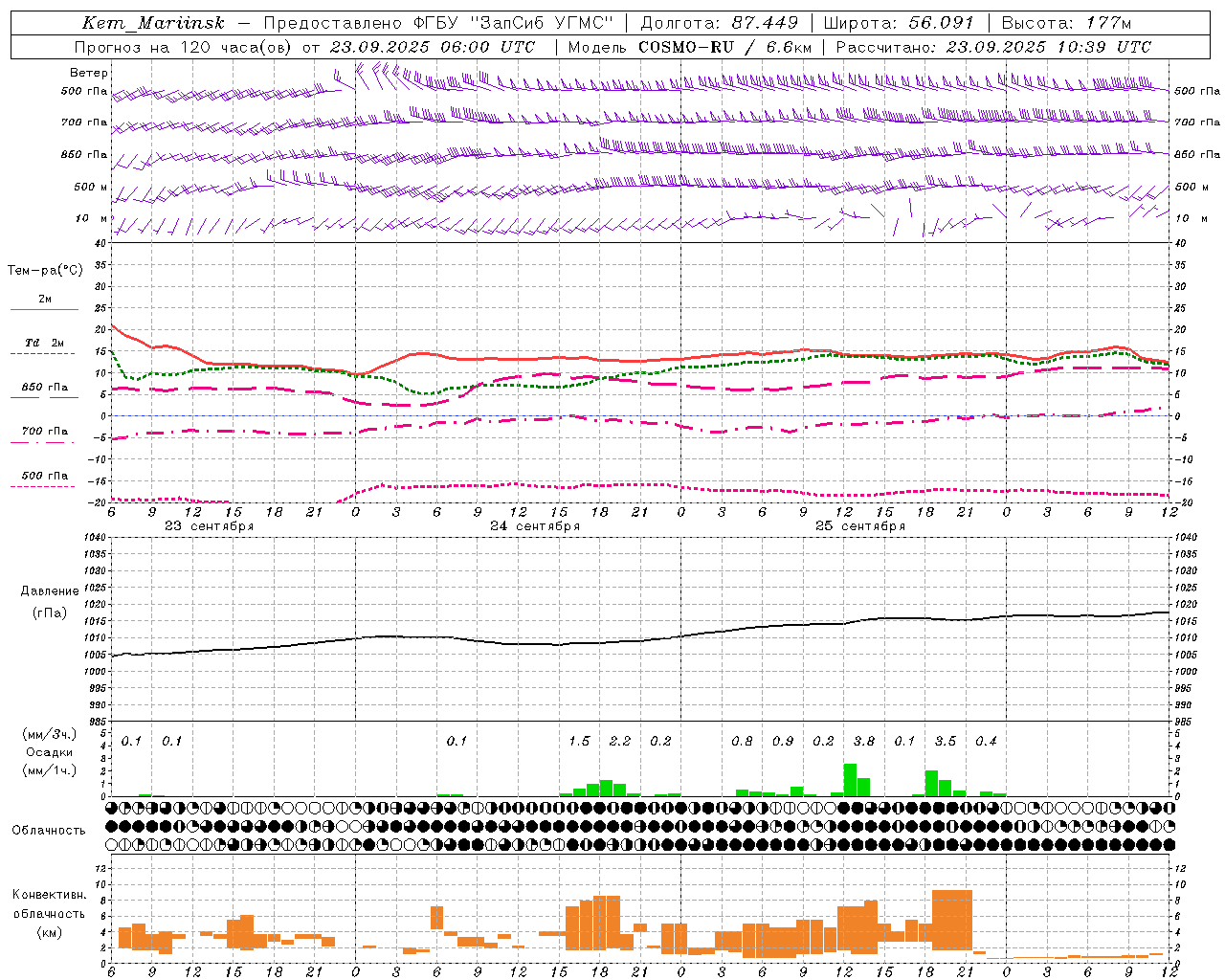Click the start time '23.09.2025 06:00 UTC'

pos(433,47)
